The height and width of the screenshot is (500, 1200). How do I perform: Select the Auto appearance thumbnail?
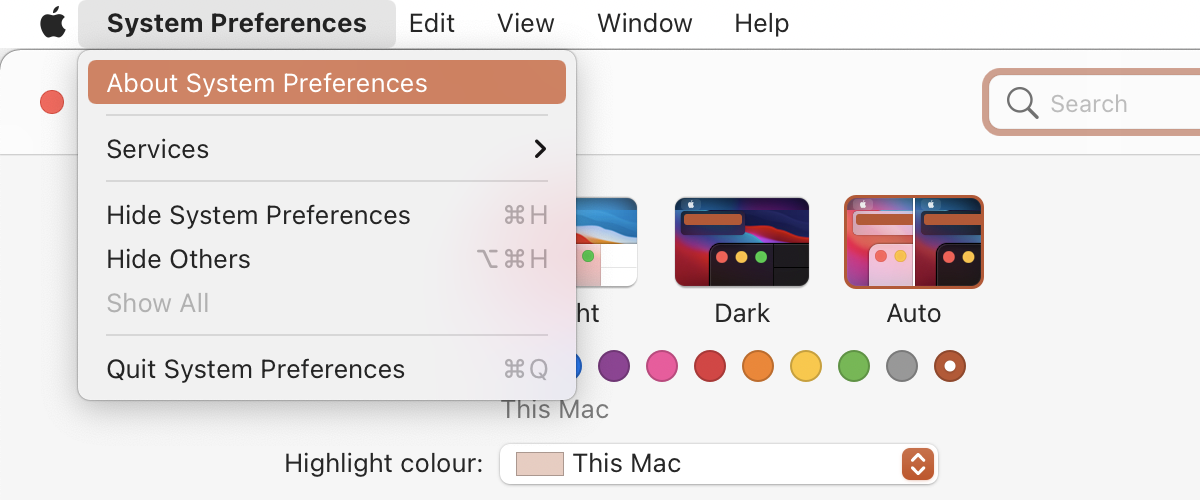pyautogui.click(x=914, y=242)
